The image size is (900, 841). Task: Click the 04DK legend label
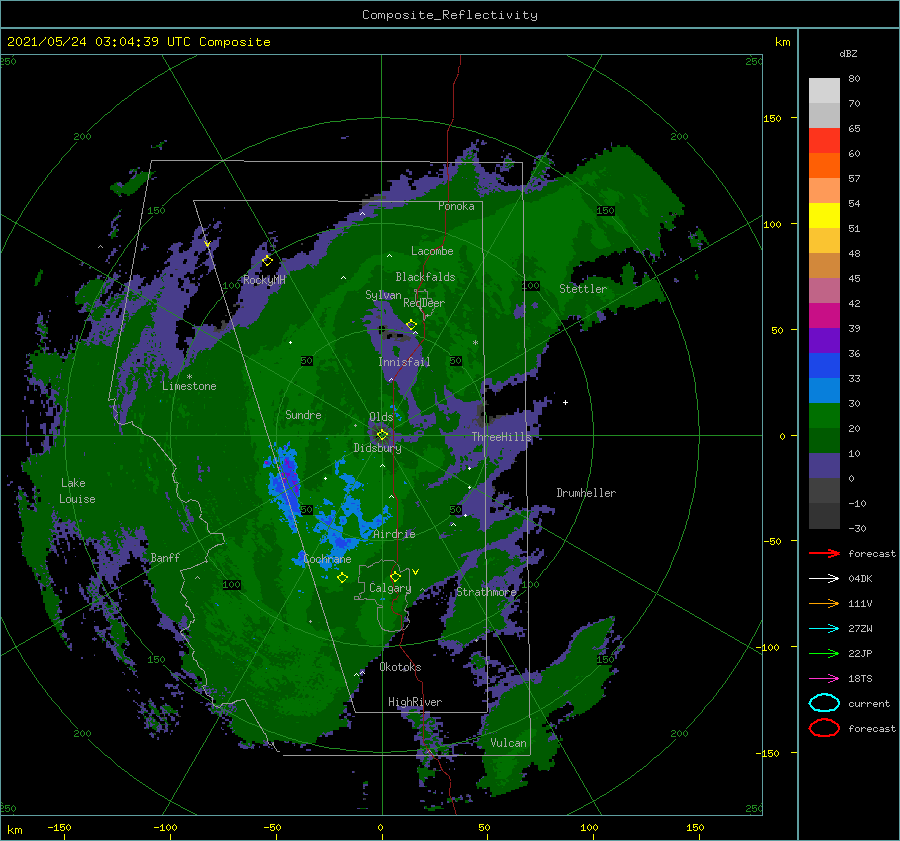click(x=860, y=579)
